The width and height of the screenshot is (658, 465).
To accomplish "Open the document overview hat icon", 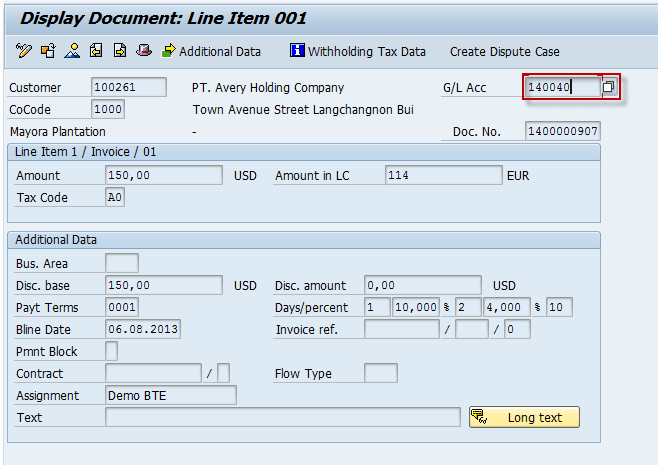I will pyautogui.click(x=144, y=51).
